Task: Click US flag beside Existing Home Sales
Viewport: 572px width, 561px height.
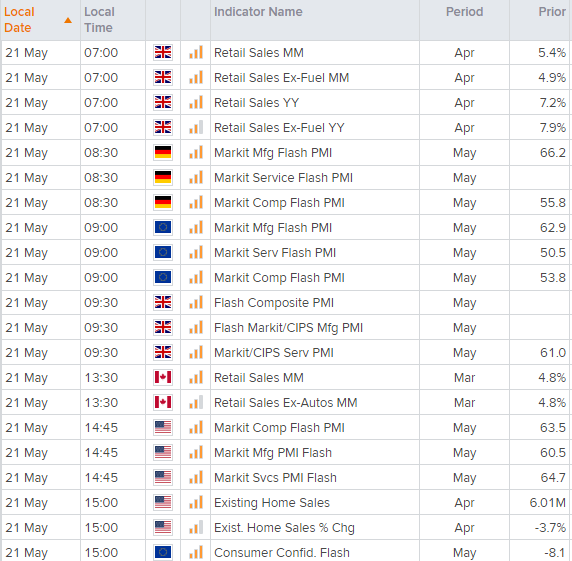Action: pos(163,503)
